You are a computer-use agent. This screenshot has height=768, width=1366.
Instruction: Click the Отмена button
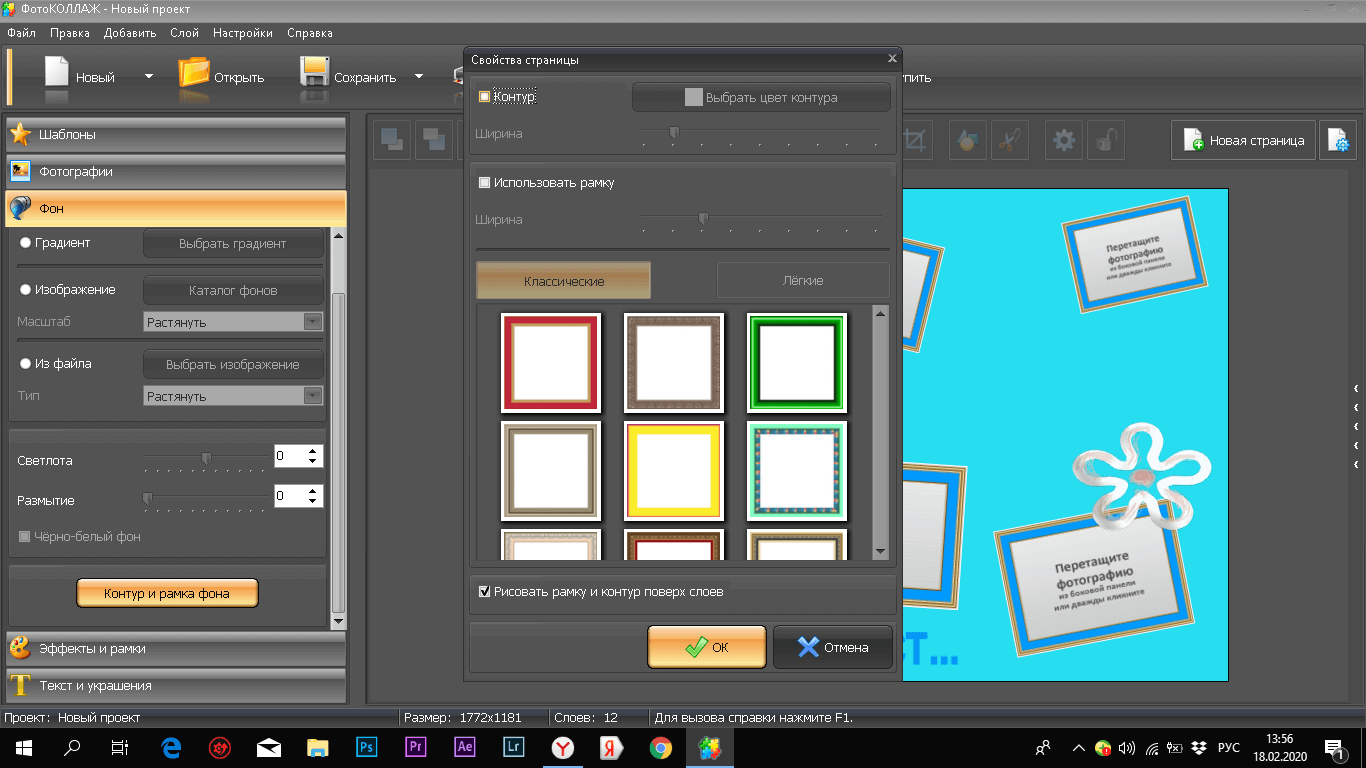pos(833,647)
